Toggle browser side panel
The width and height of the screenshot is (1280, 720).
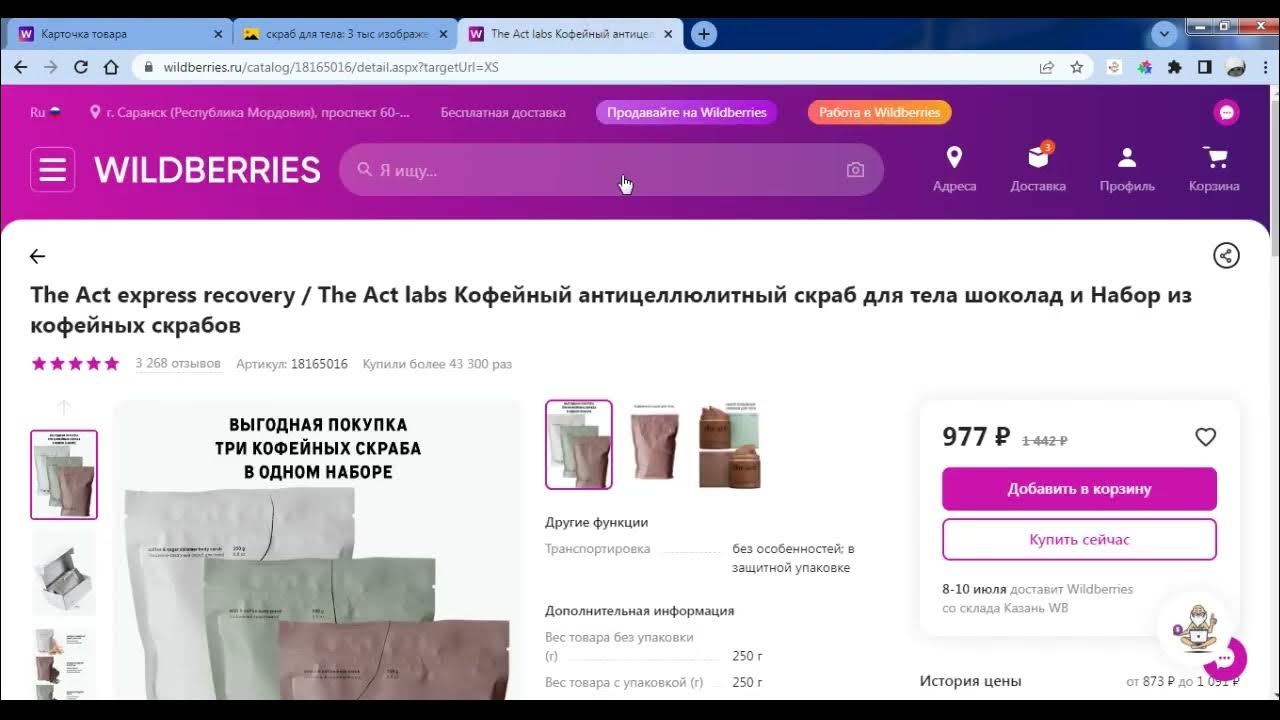(1205, 67)
